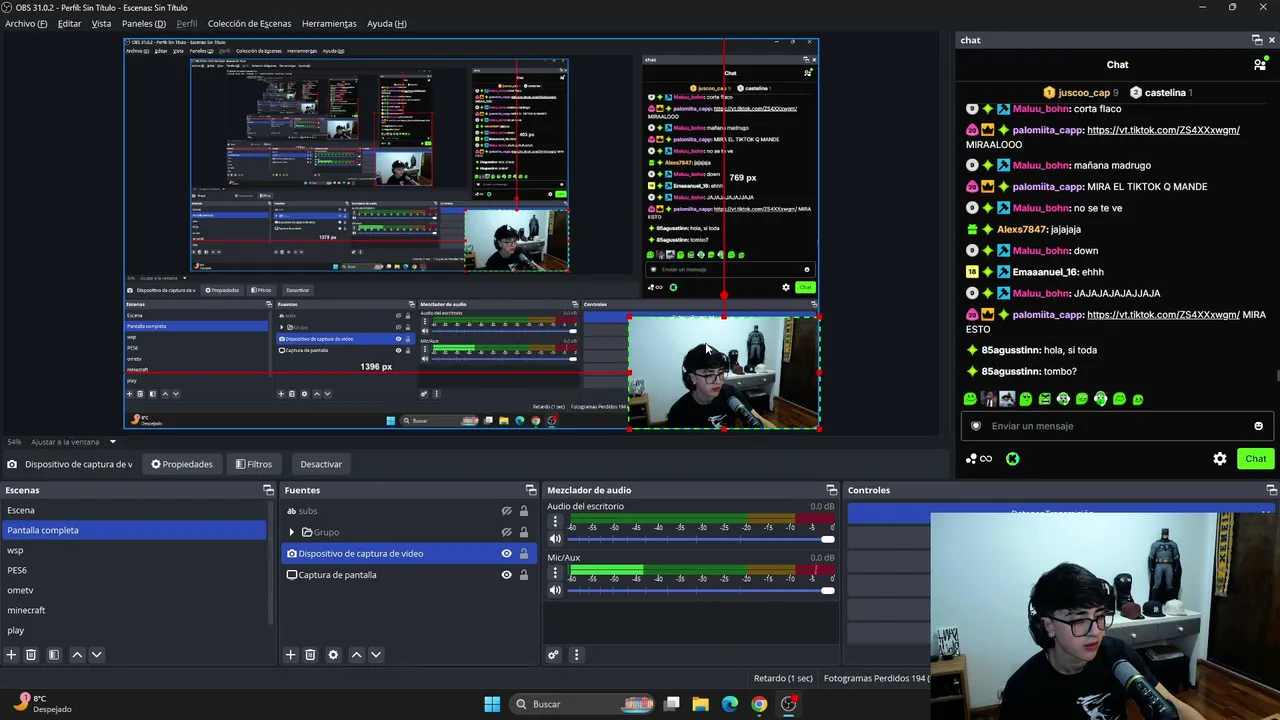Open preview scaling dropdown Ajustar a la ventana
Viewport: 1280px width, 720px height.
click(72, 442)
